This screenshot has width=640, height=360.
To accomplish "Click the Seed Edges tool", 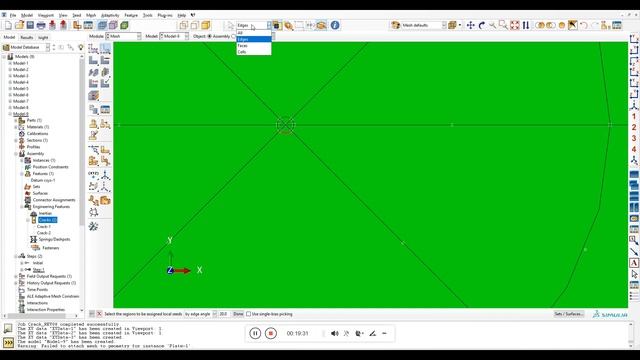I will 105,49.
